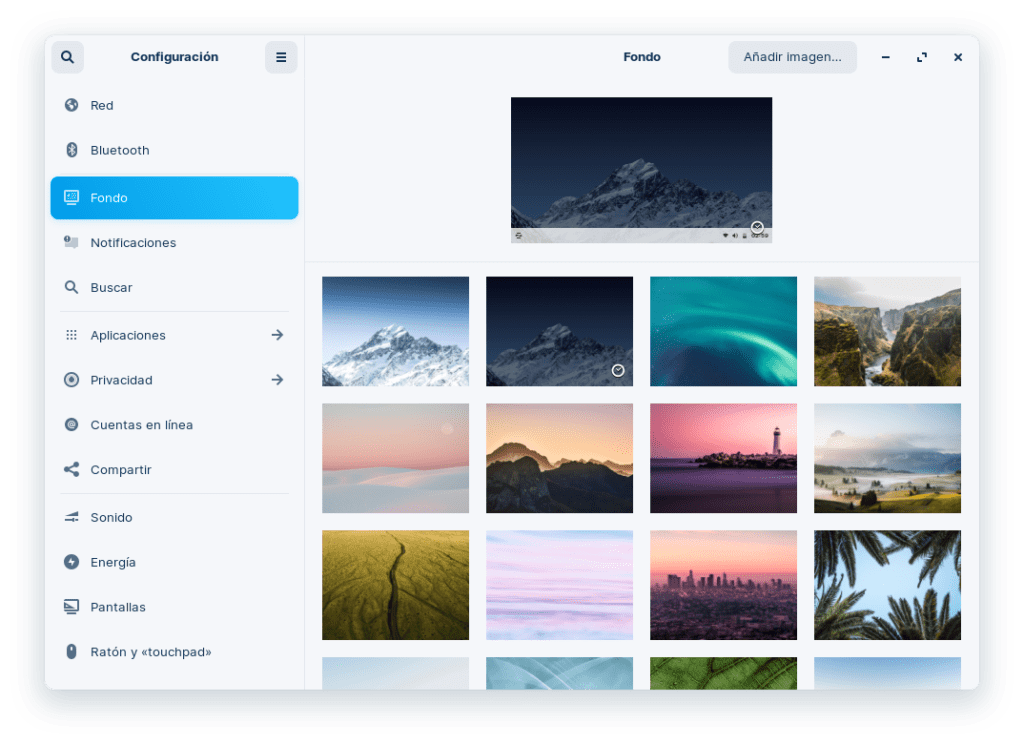Open Compartir settings

tap(174, 470)
